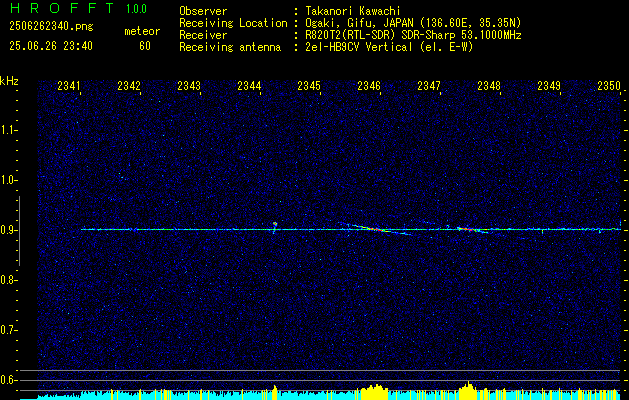This screenshot has height=400, width=629.
Task: Click R820T2(RTL-SDR) SDR-Sharp 53.1000MHz text
Action: pos(413,35)
